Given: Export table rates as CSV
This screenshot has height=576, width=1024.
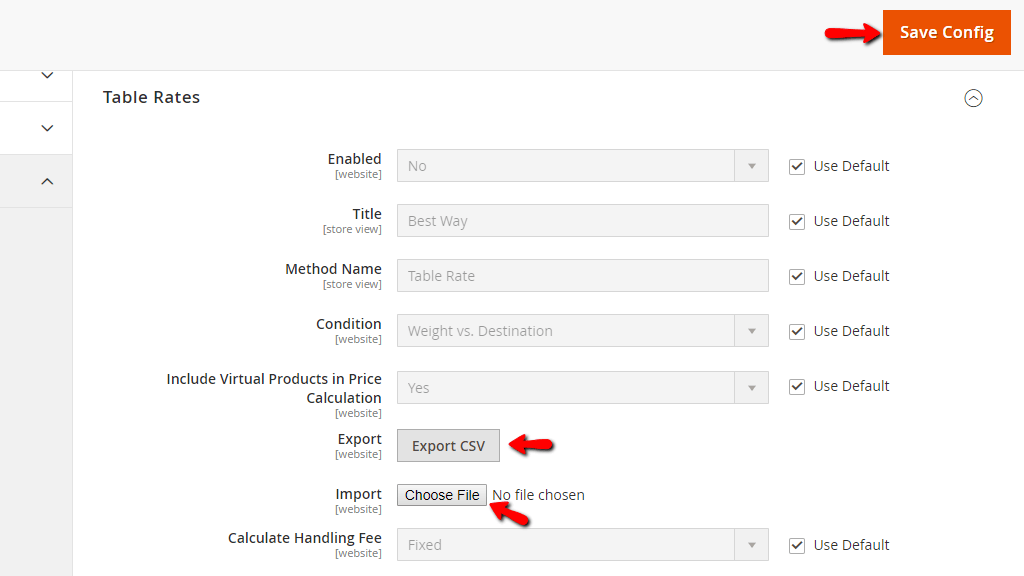Looking at the screenshot, I should 448,445.
